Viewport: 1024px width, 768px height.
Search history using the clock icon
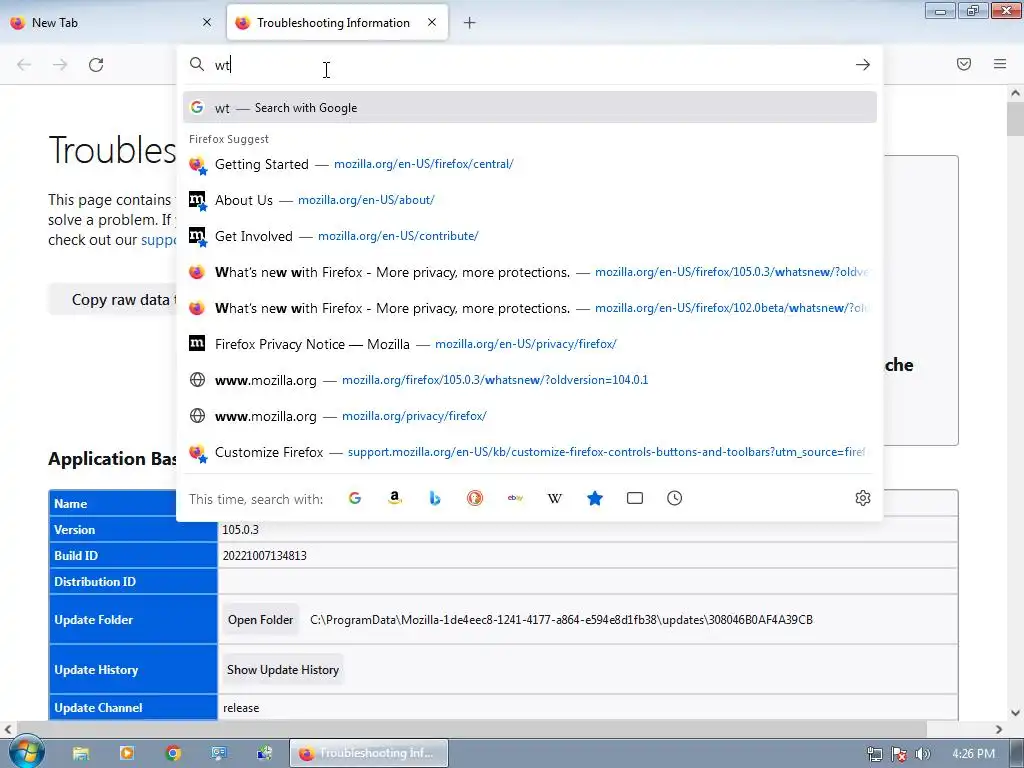(x=675, y=498)
